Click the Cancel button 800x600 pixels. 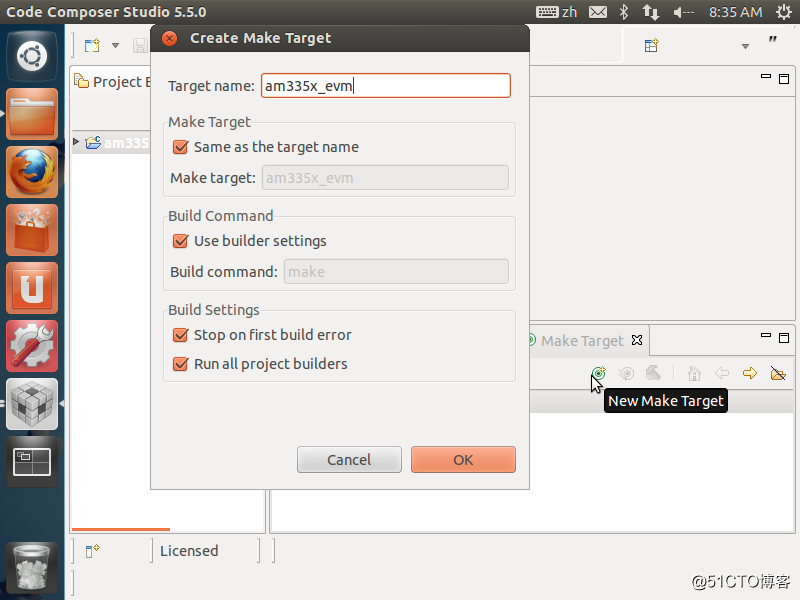click(x=349, y=460)
